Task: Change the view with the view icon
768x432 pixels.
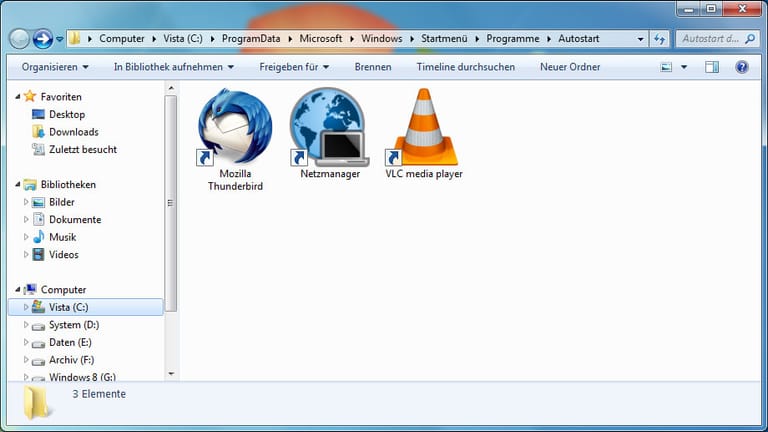Action: (666, 67)
